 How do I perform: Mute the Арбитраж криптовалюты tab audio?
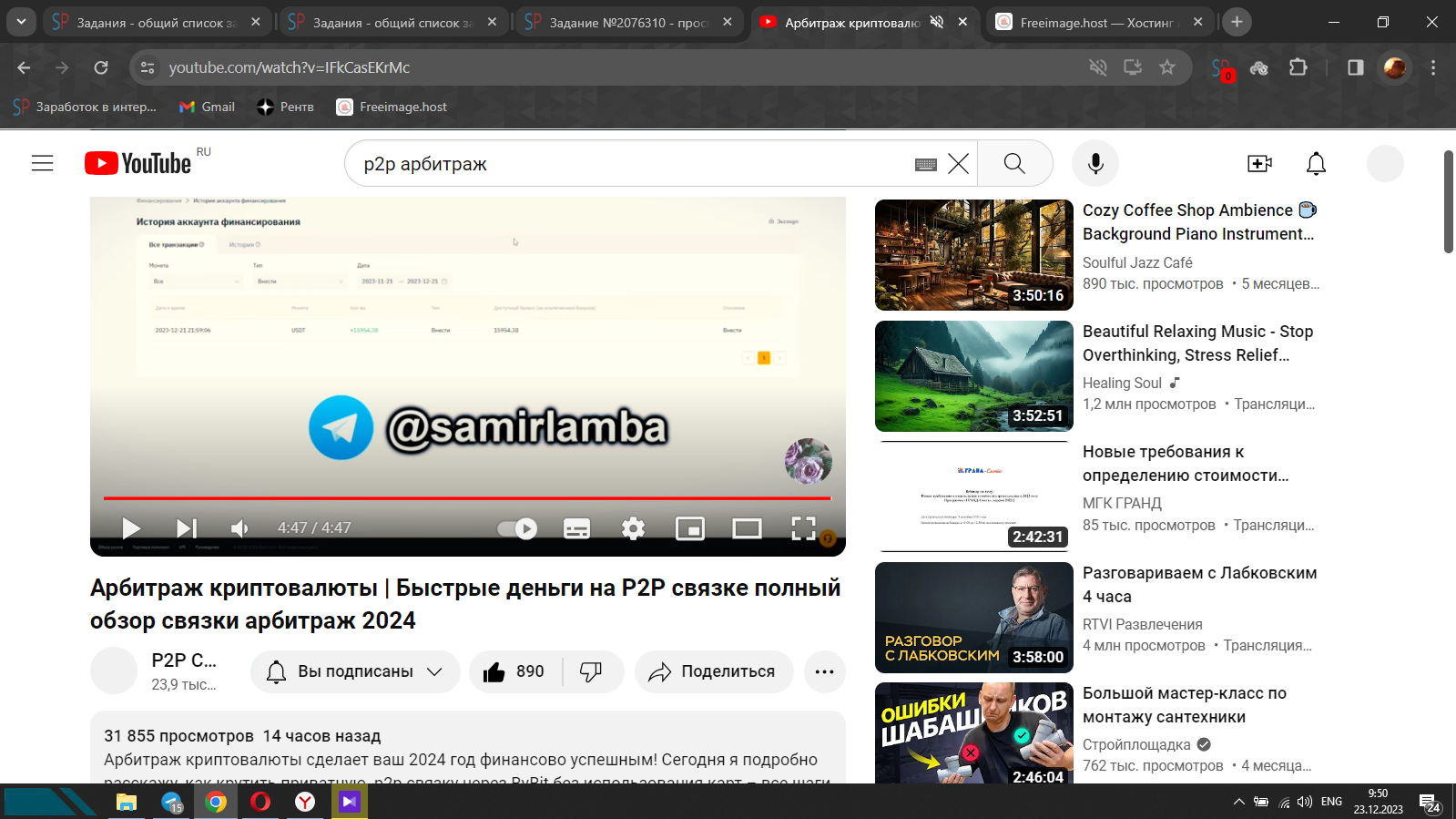(936, 22)
